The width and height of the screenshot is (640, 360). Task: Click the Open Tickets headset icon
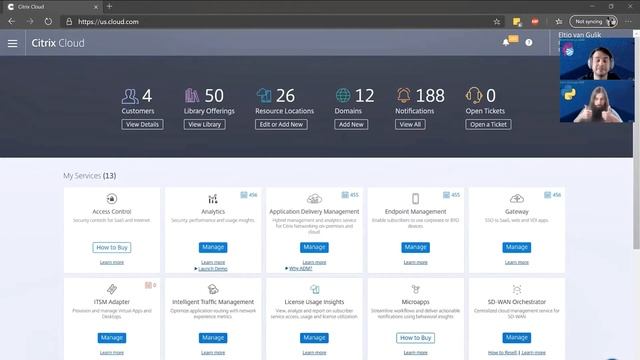coord(474,96)
